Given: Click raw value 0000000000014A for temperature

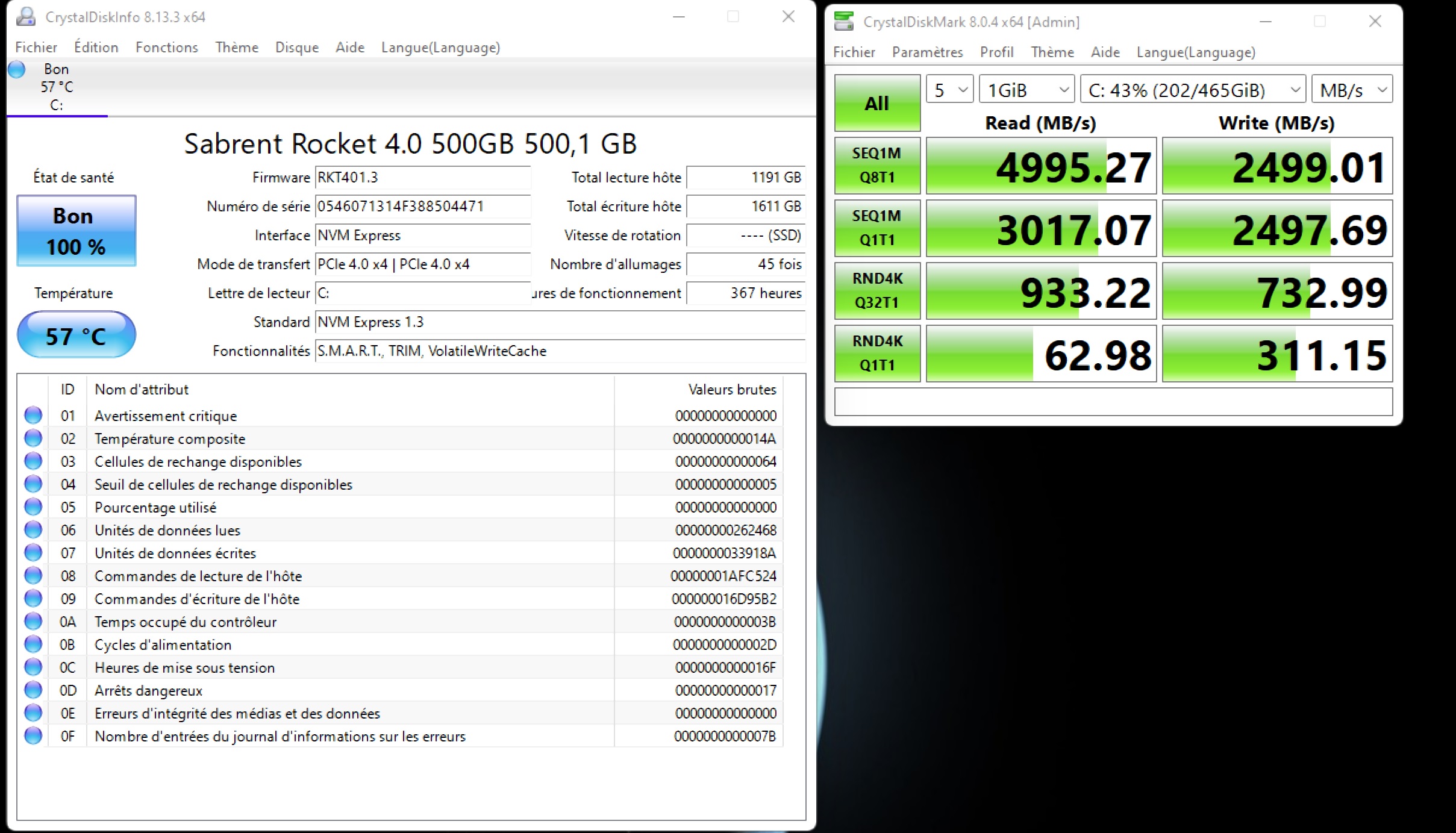Looking at the screenshot, I should coord(725,438).
